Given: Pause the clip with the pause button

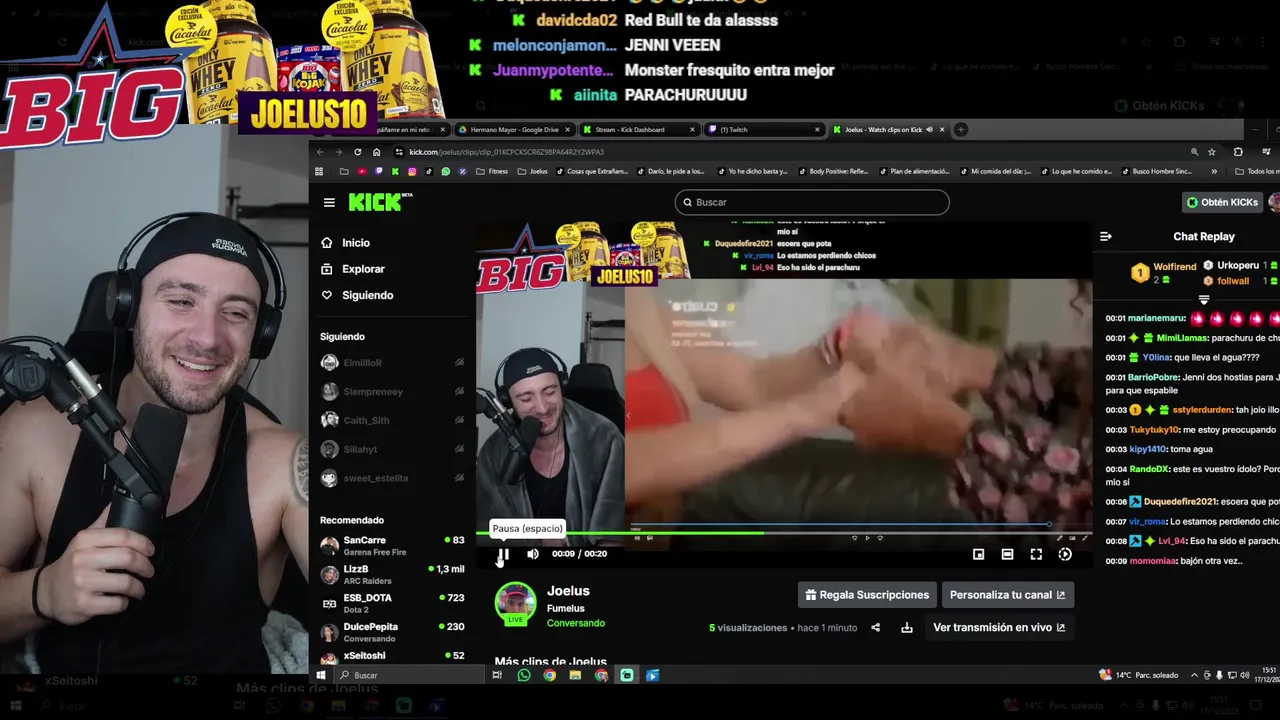Looking at the screenshot, I should [x=504, y=554].
